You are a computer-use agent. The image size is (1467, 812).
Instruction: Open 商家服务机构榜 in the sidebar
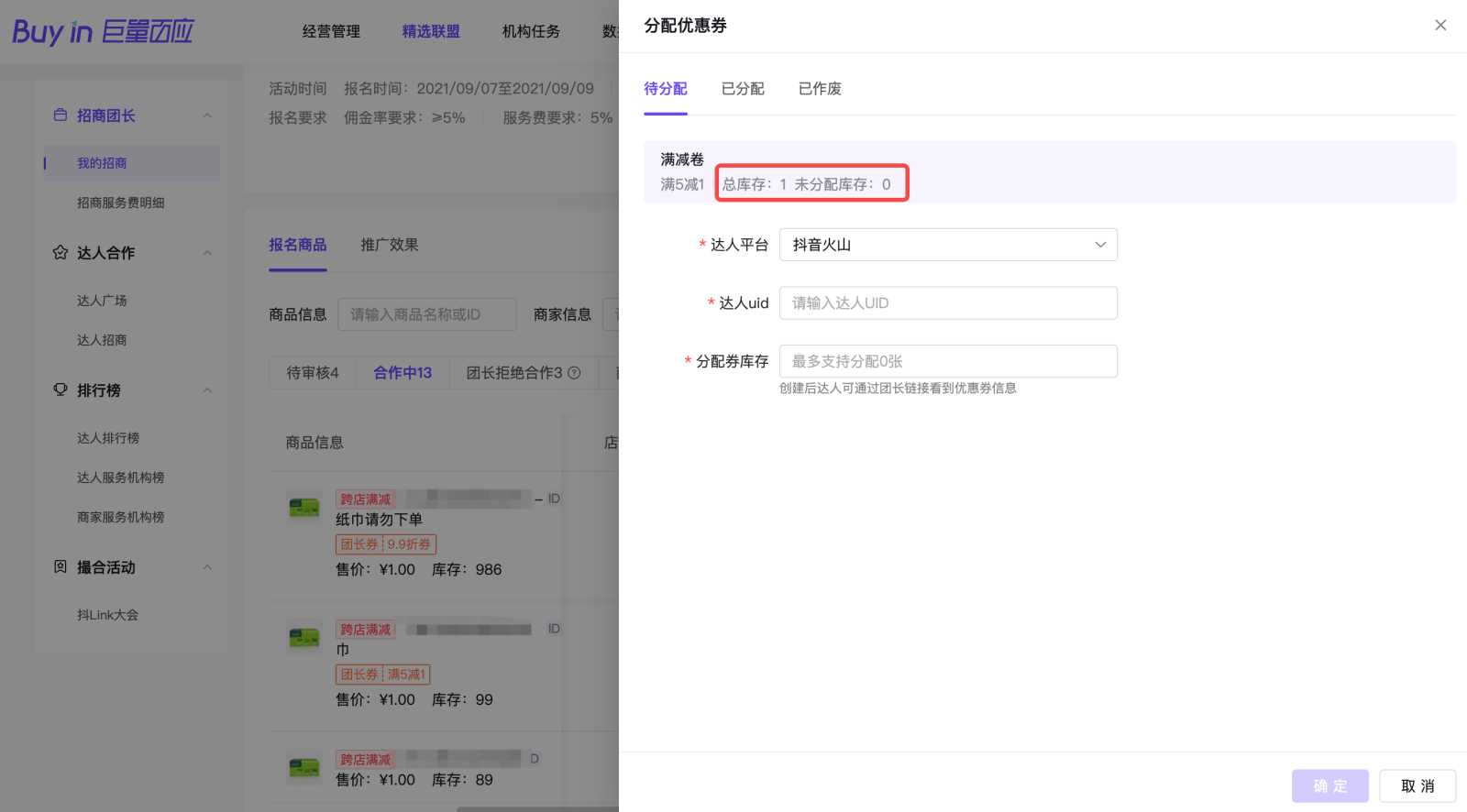tap(121, 517)
